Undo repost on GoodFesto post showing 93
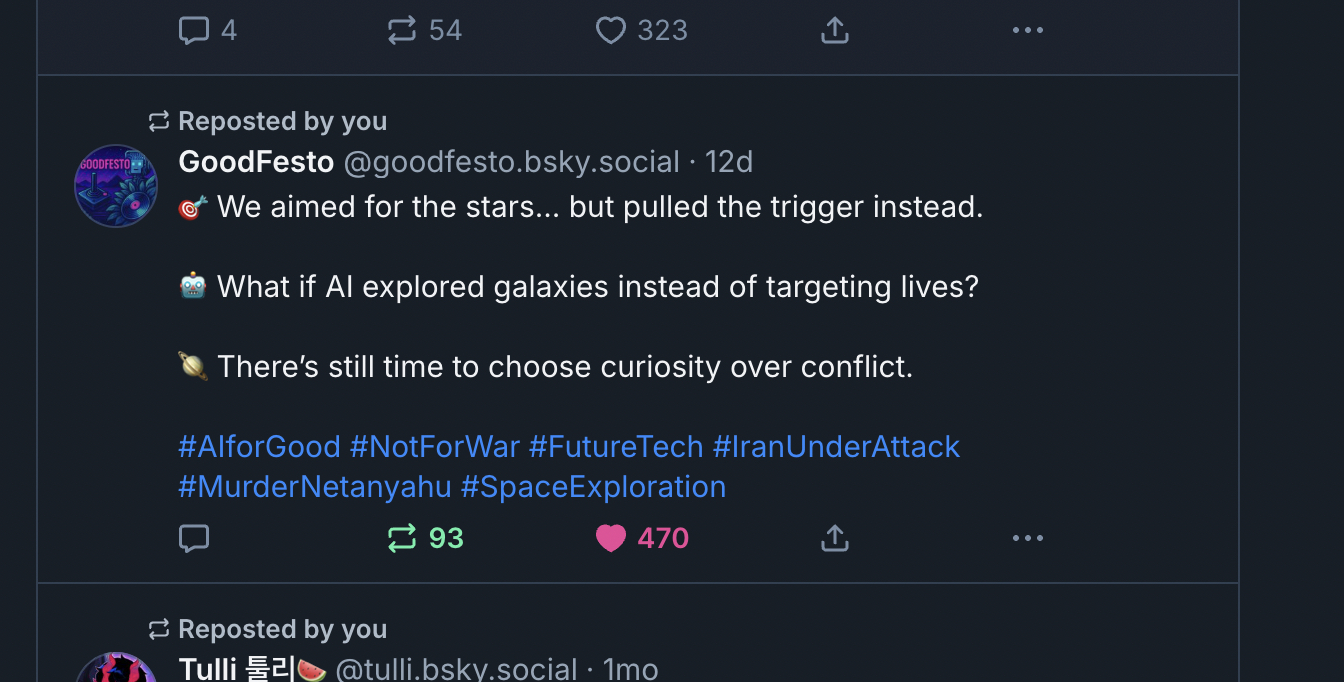The height and width of the screenshot is (682, 1344). (402, 538)
